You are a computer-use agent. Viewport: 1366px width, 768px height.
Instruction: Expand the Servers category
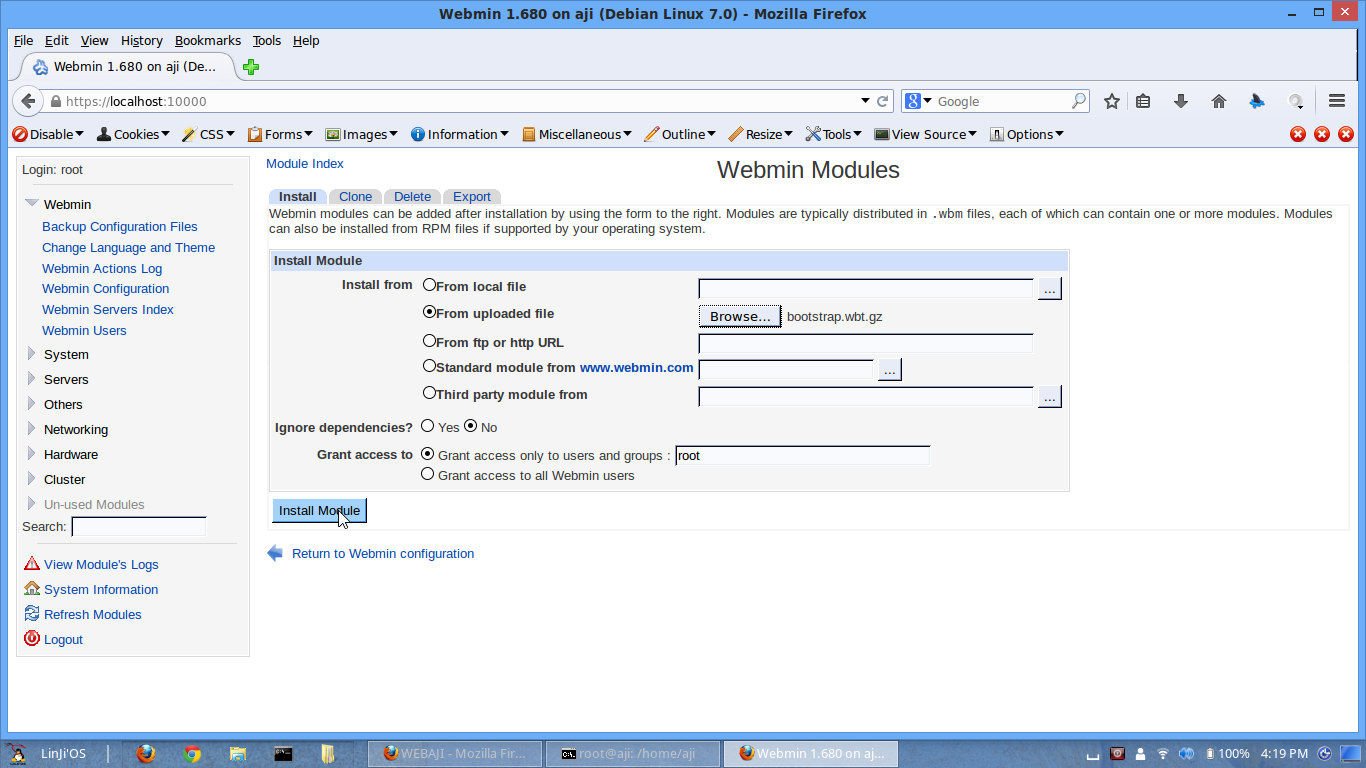click(x=32, y=379)
